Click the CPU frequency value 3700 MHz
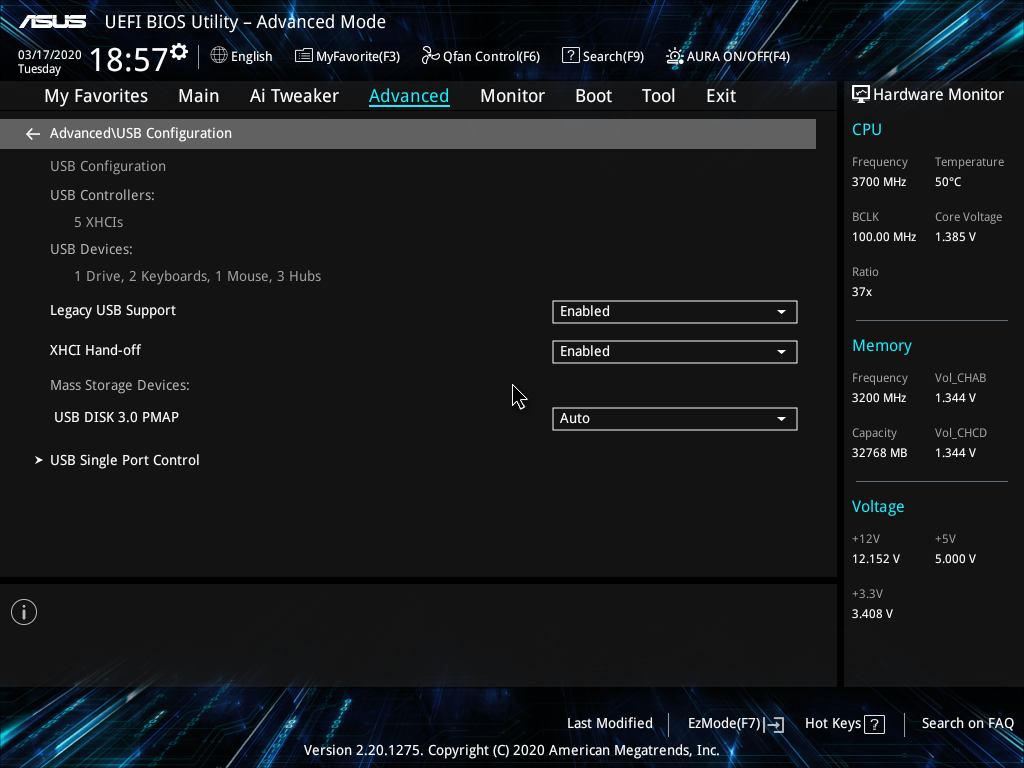The height and width of the screenshot is (768, 1024). tap(879, 182)
